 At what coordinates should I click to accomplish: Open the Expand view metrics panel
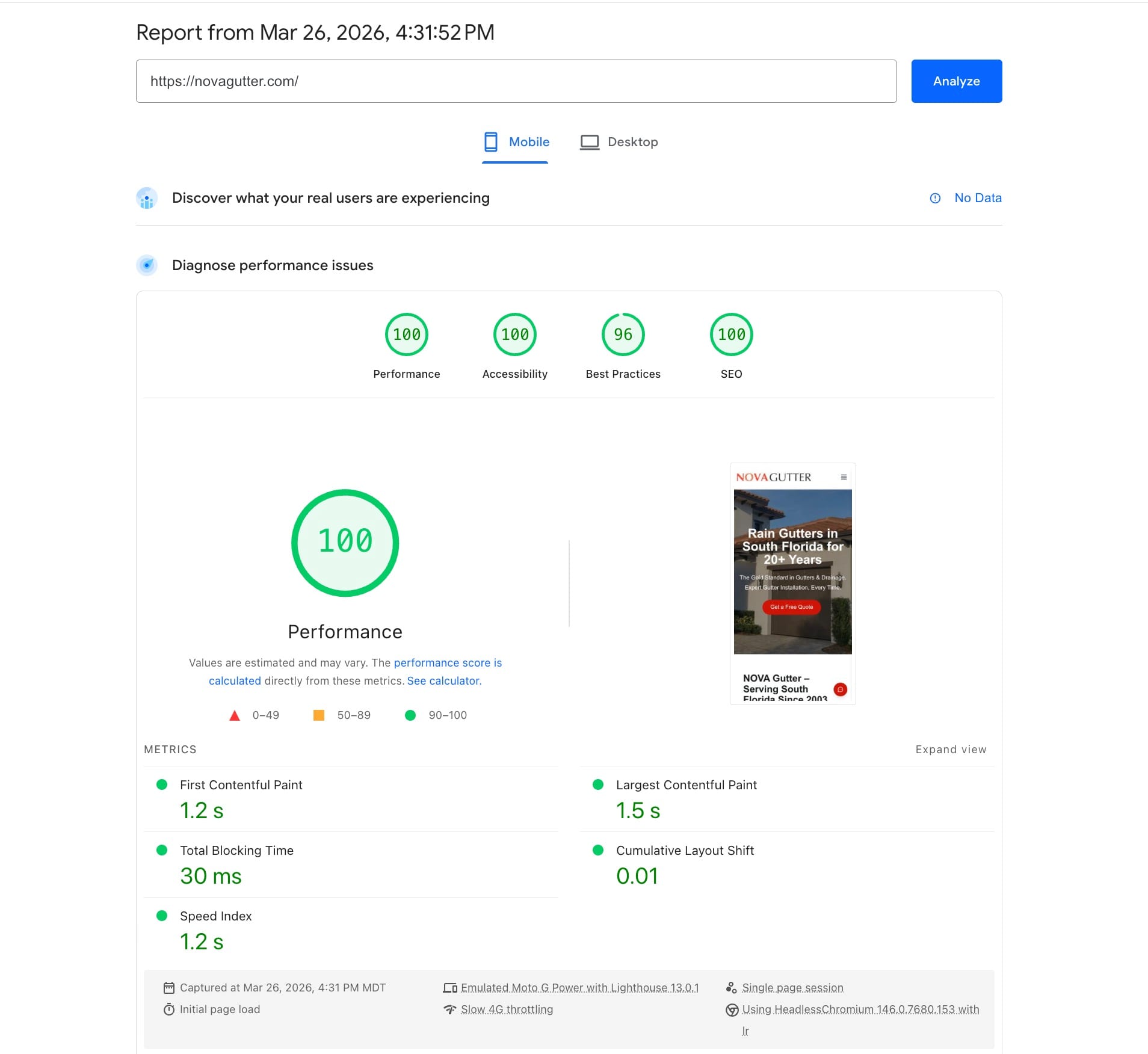click(949, 750)
